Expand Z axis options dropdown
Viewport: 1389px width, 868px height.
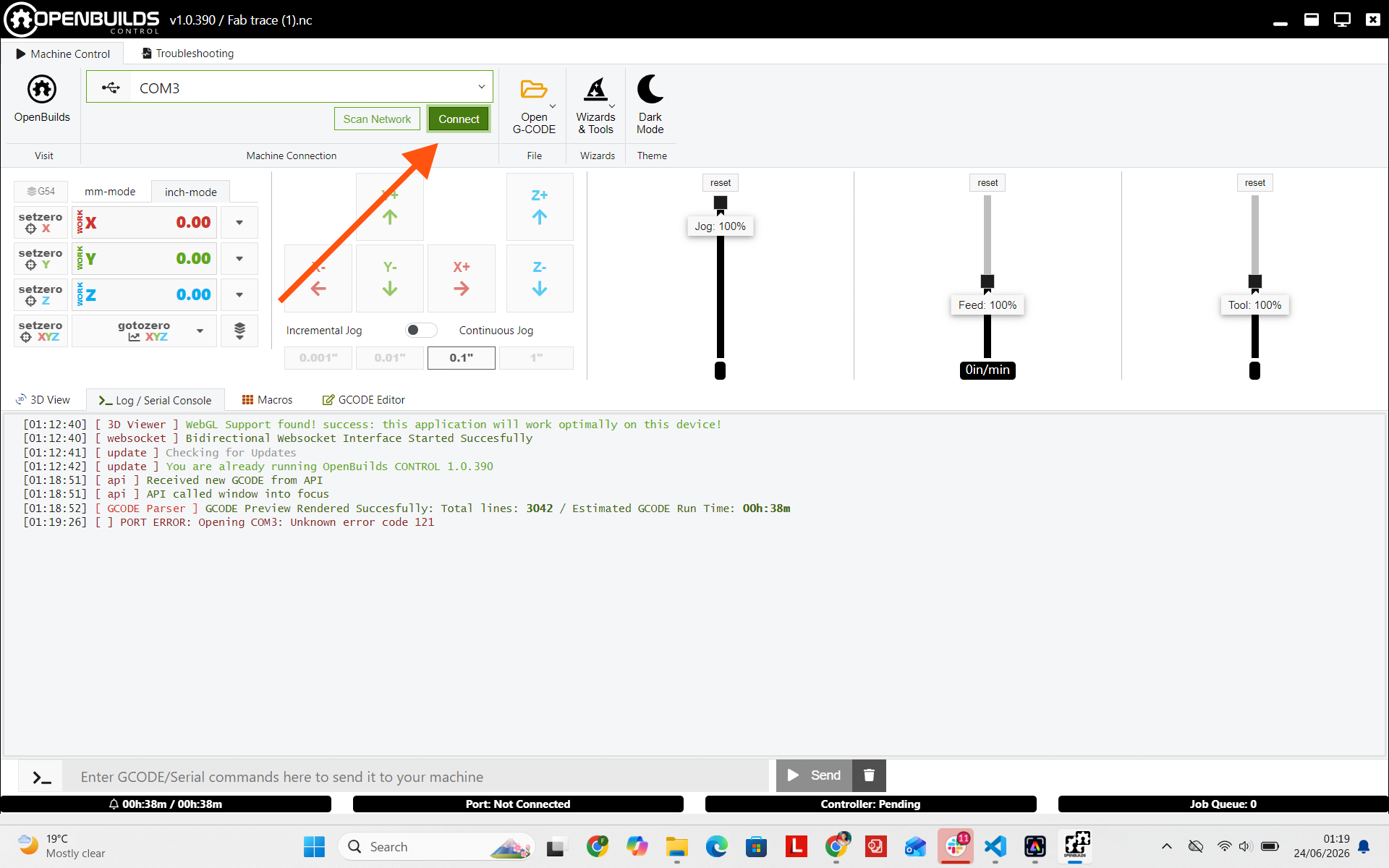tap(239, 295)
